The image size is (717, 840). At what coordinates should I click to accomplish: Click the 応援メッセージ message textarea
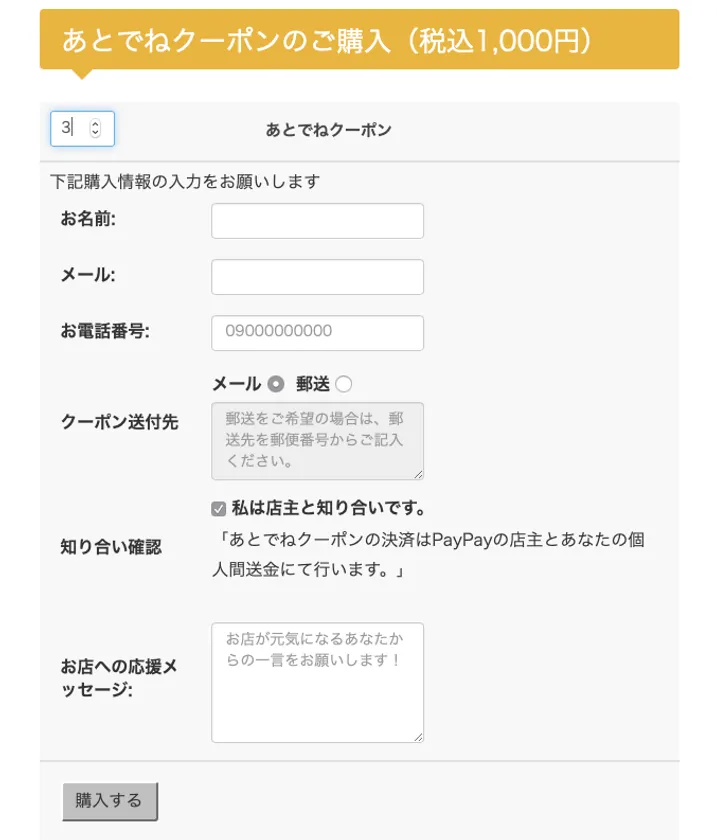tap(317, 682)
